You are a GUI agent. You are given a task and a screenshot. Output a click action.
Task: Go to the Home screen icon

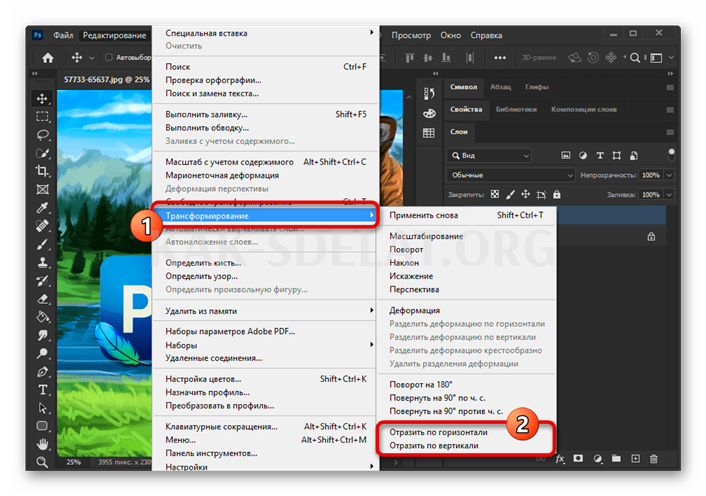click(x=48, y=58)
